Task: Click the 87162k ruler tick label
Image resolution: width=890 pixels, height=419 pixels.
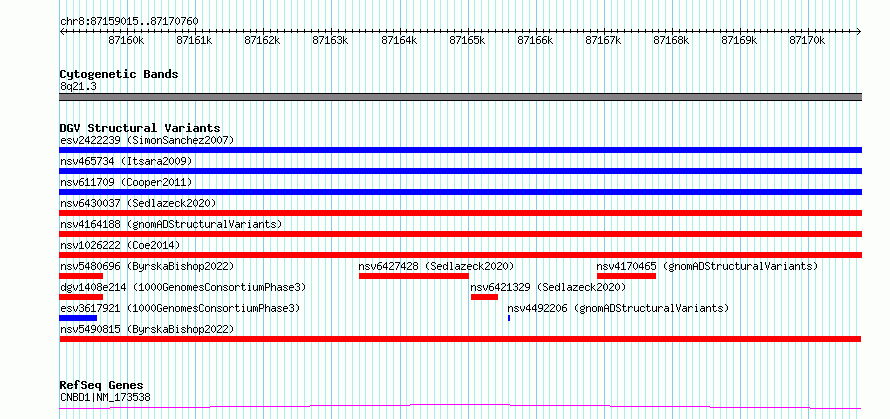Action: click(262, 41)
